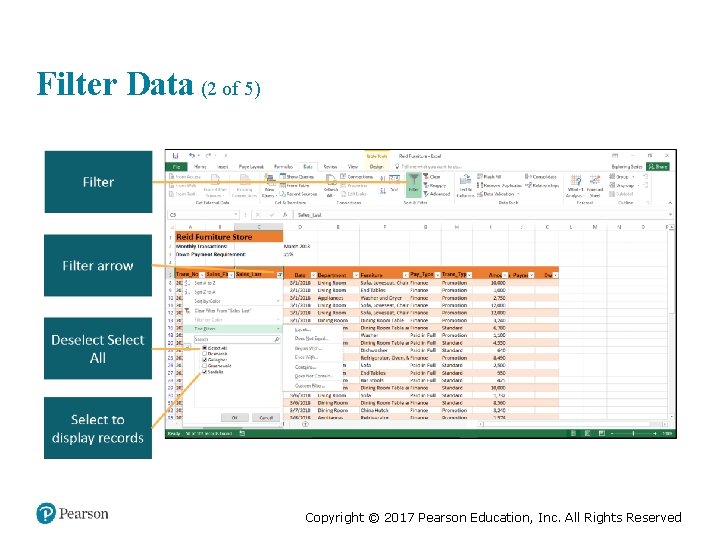Open the Department column filter arrow
Screen dimensions: 720x540
point(356,275)
